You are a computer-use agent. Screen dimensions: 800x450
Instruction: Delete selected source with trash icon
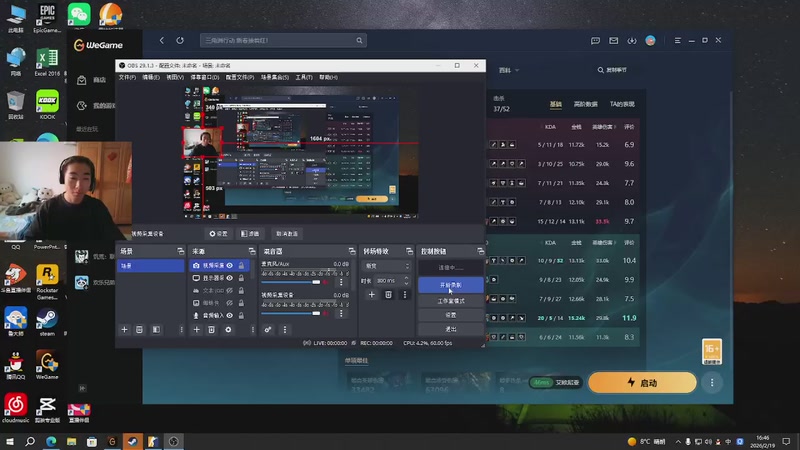pyautogui.click(x=211, y=330)
